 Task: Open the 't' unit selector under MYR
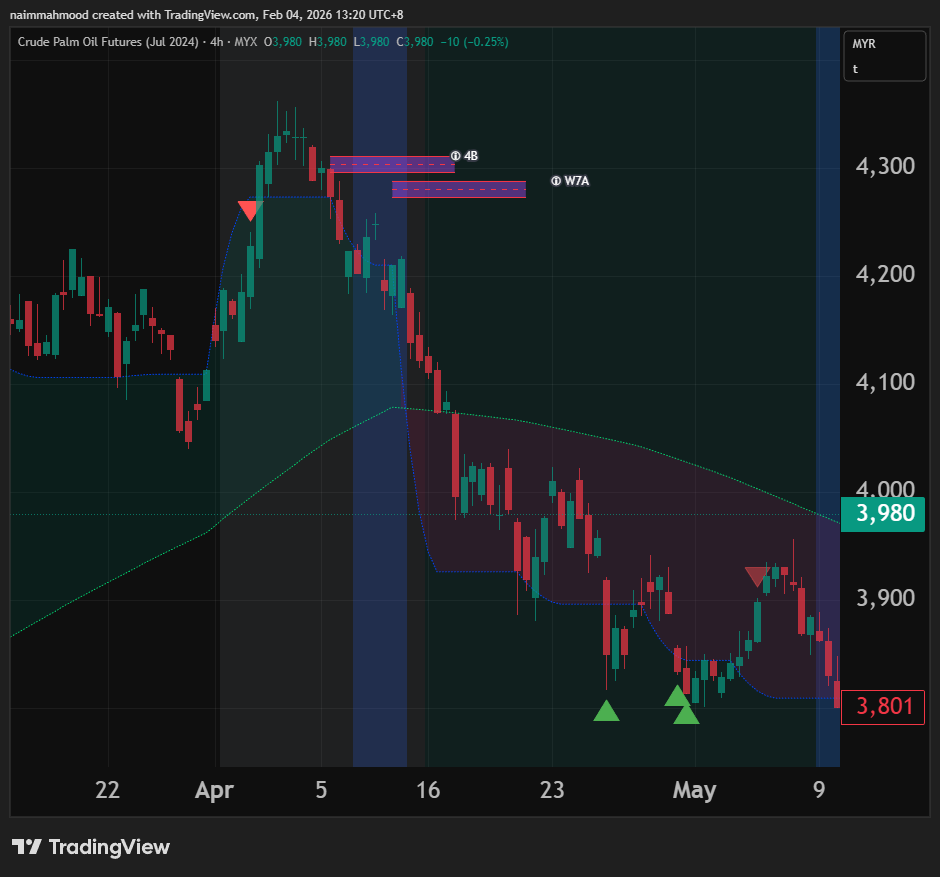[x=856, y=69]
